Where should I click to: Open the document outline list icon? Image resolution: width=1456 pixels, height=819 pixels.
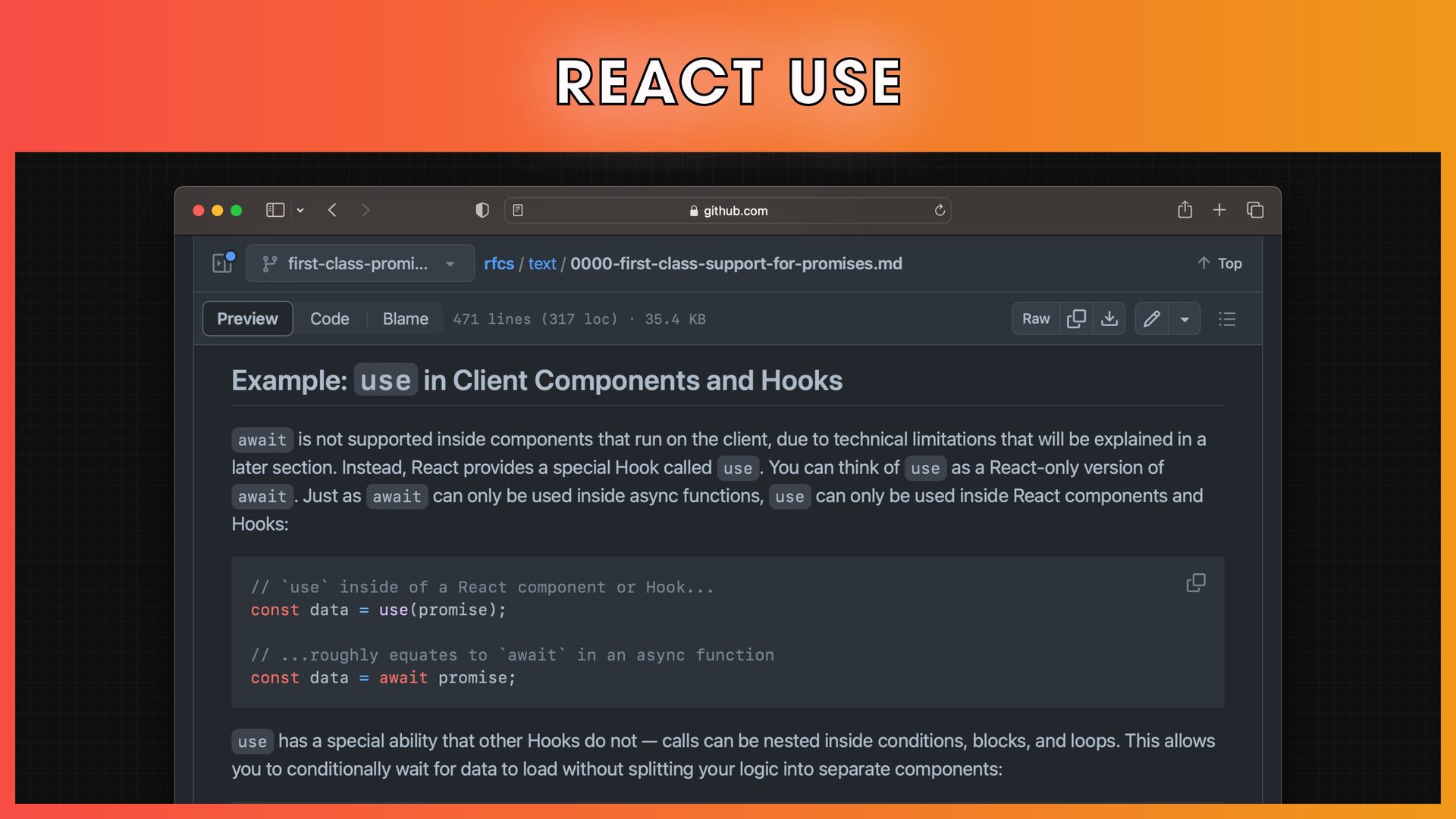coord(1227,318)
